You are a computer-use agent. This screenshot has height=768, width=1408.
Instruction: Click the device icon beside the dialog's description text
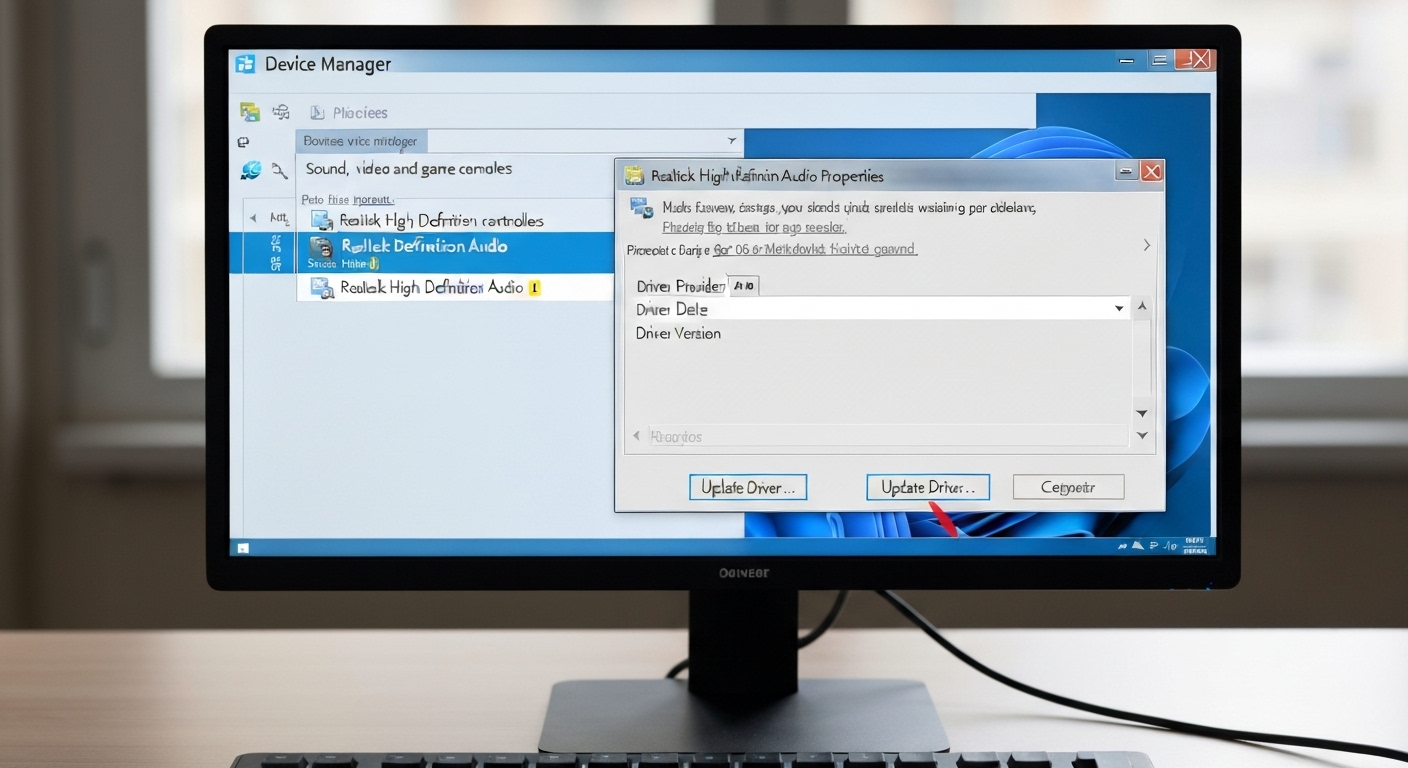tap(640, 208)
